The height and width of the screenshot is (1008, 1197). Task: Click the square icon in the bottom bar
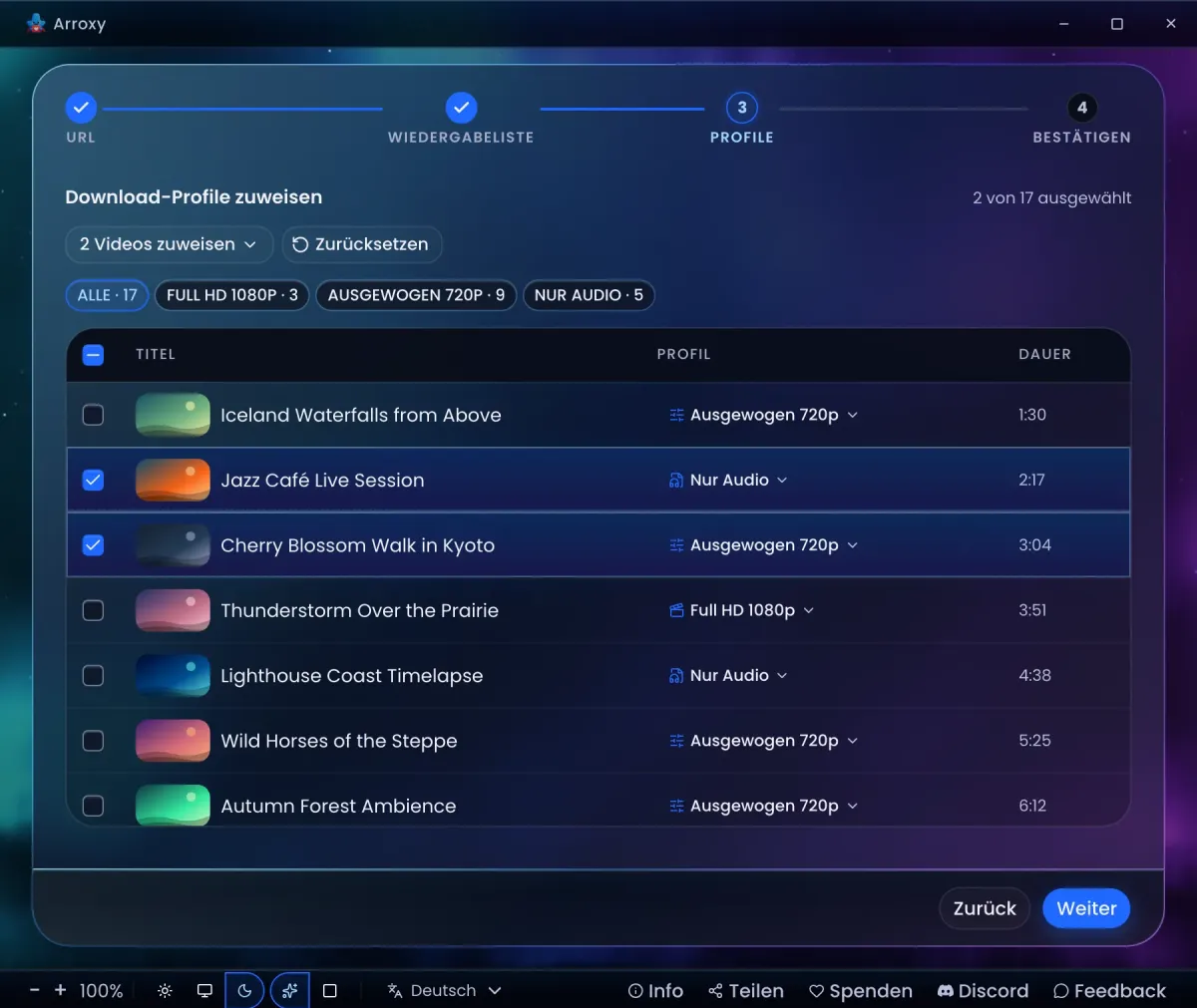[330, 991]
